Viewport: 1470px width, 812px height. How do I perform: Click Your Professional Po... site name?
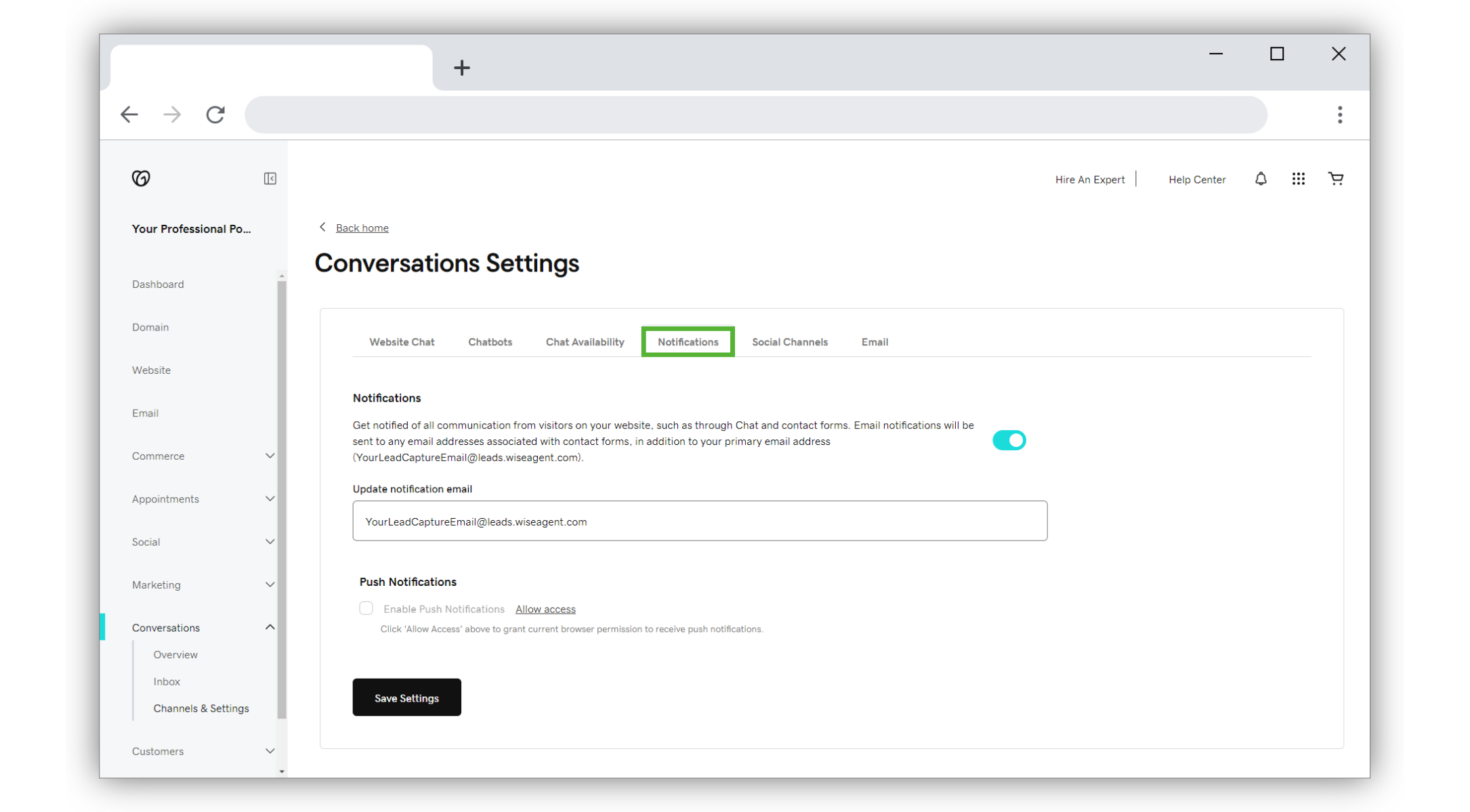[191, 229]
